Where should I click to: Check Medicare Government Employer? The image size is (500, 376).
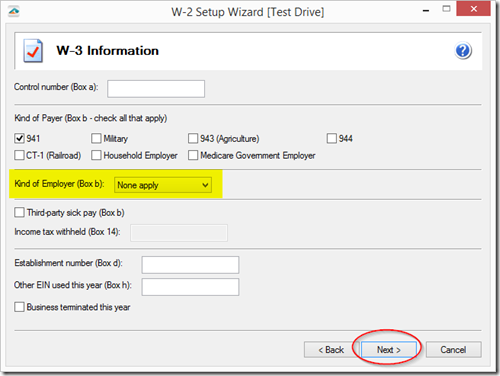click(193, 155)
